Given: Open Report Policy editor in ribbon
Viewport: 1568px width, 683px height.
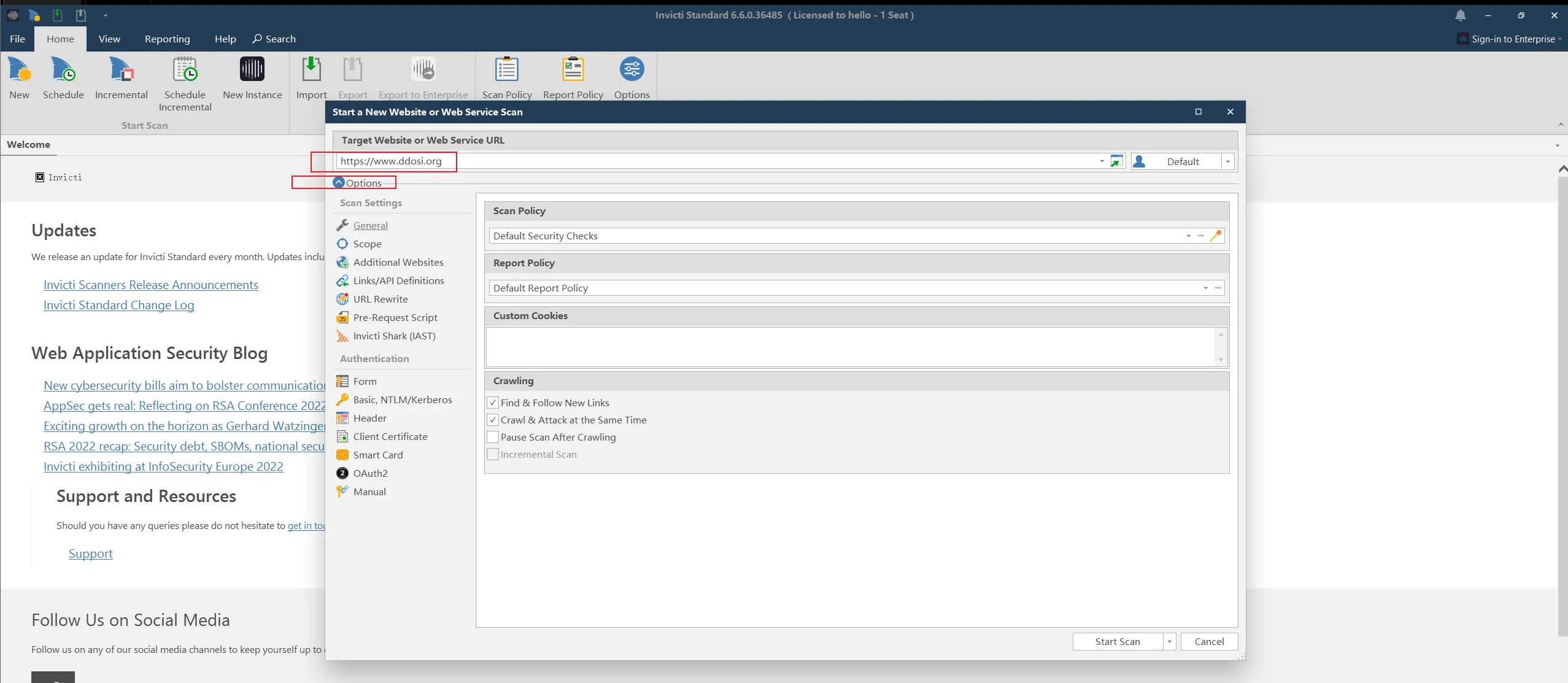Looking at the screenshot, I should (573, 78).
